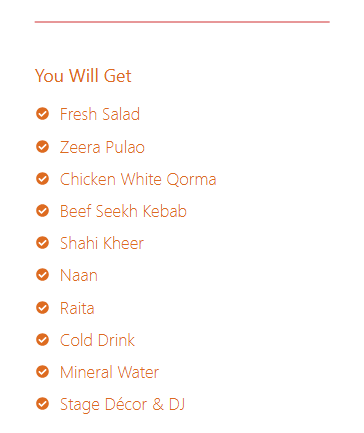This screenshot has width=364, height=433.
Task: Click the check icon next to Shahi Kheer
Action: point(42,243)
